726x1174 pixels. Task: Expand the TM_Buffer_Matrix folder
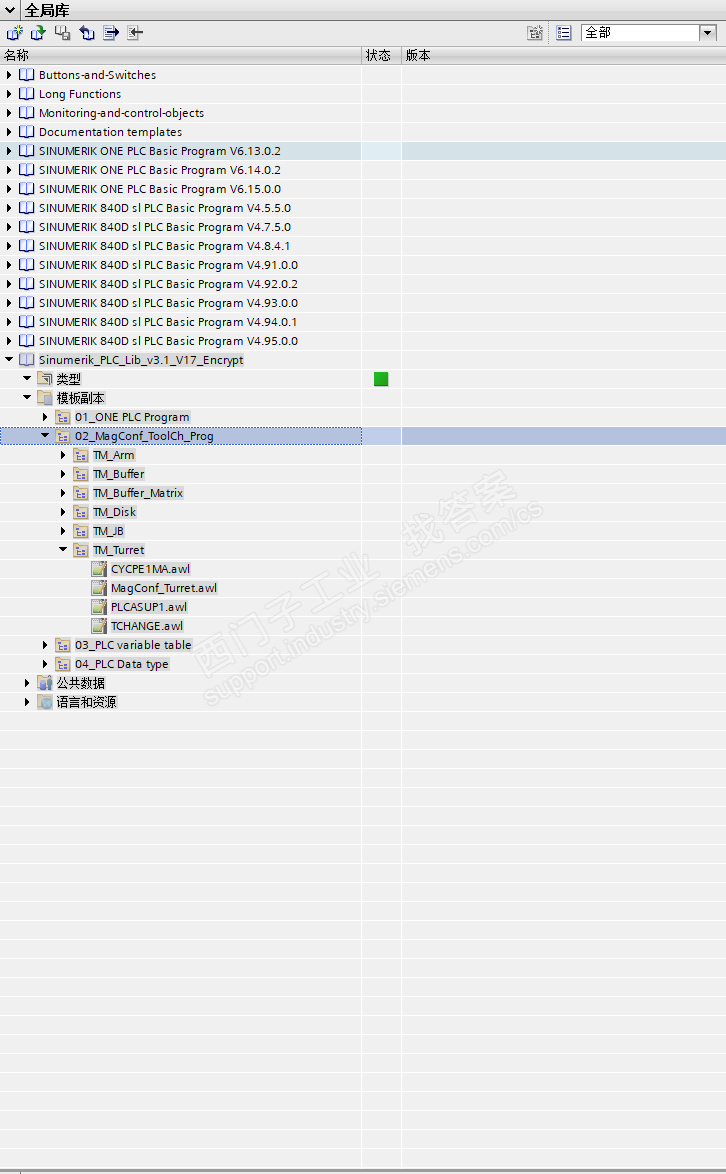pyautogui.click(x=63, y=493)
